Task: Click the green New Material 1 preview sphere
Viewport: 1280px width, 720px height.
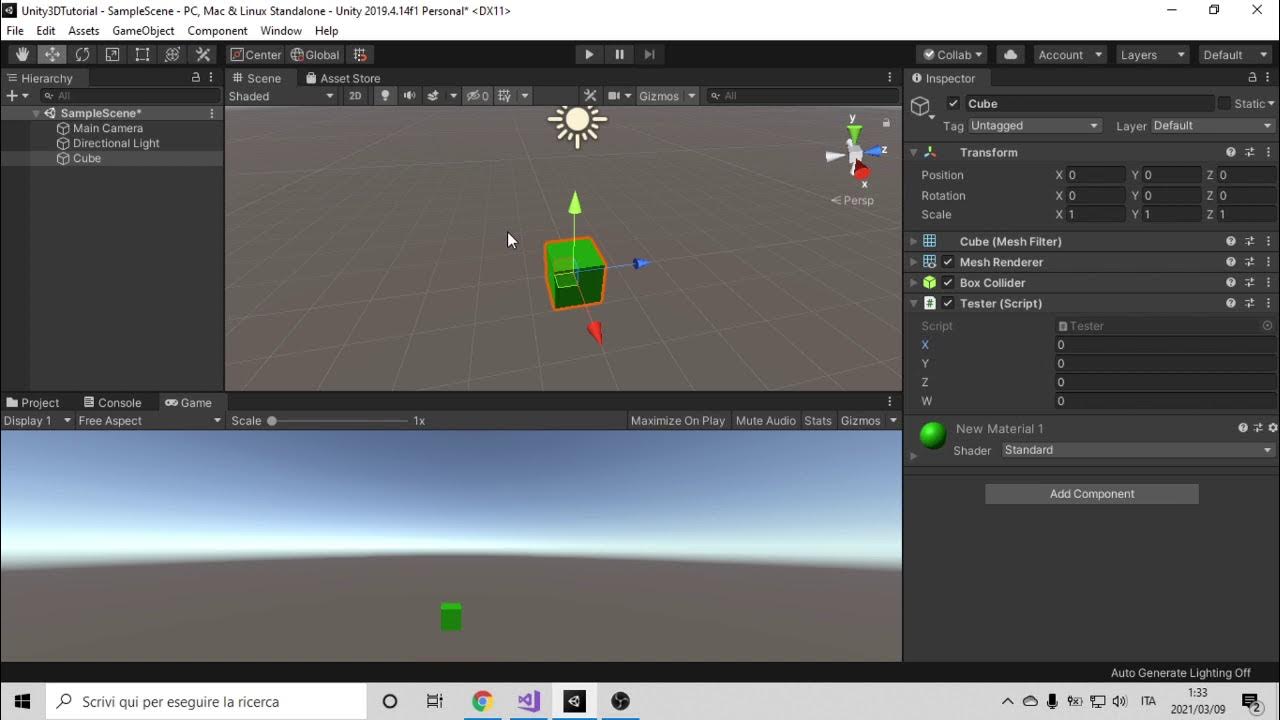Action: click(933, 436)
